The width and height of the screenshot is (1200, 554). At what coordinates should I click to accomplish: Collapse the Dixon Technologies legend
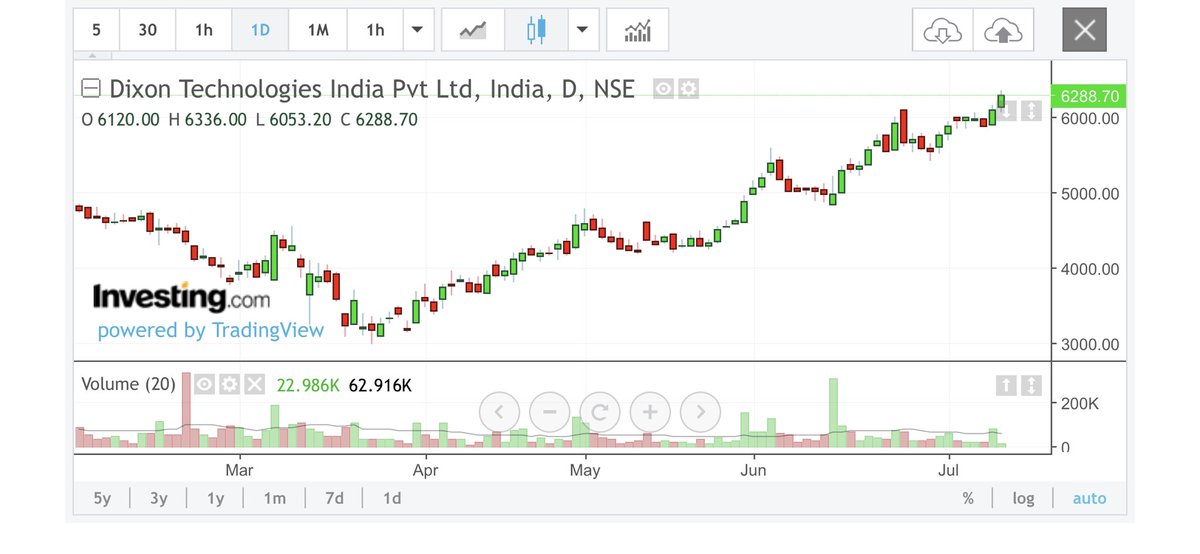90,89
